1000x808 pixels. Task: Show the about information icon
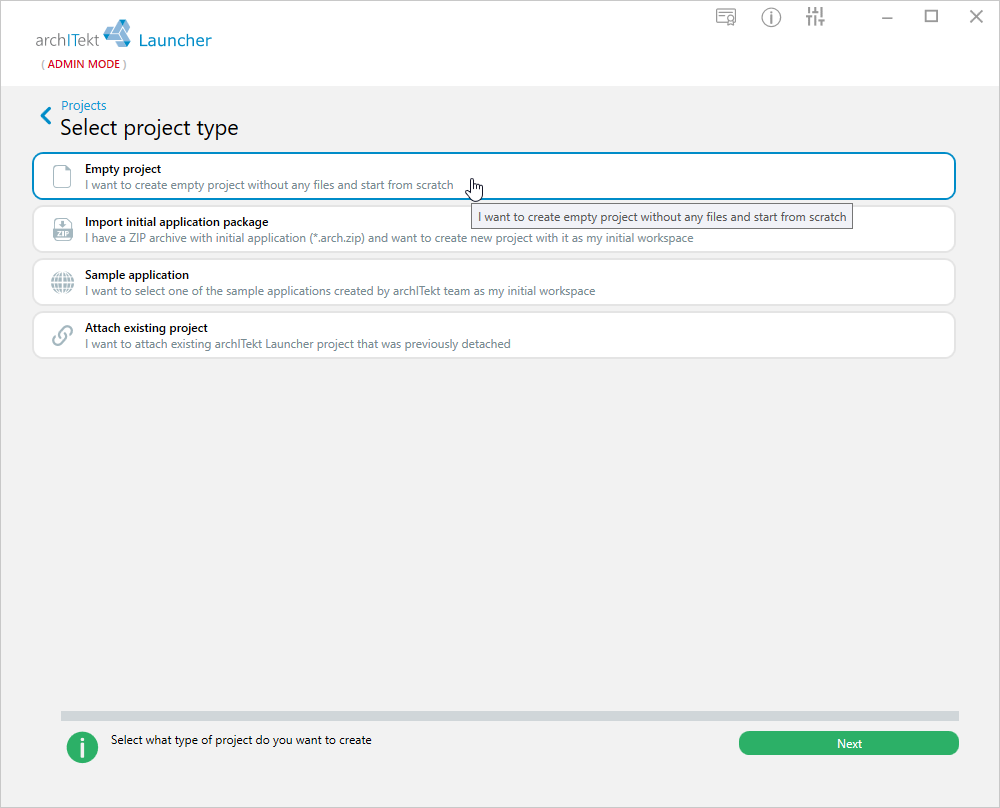771,17
